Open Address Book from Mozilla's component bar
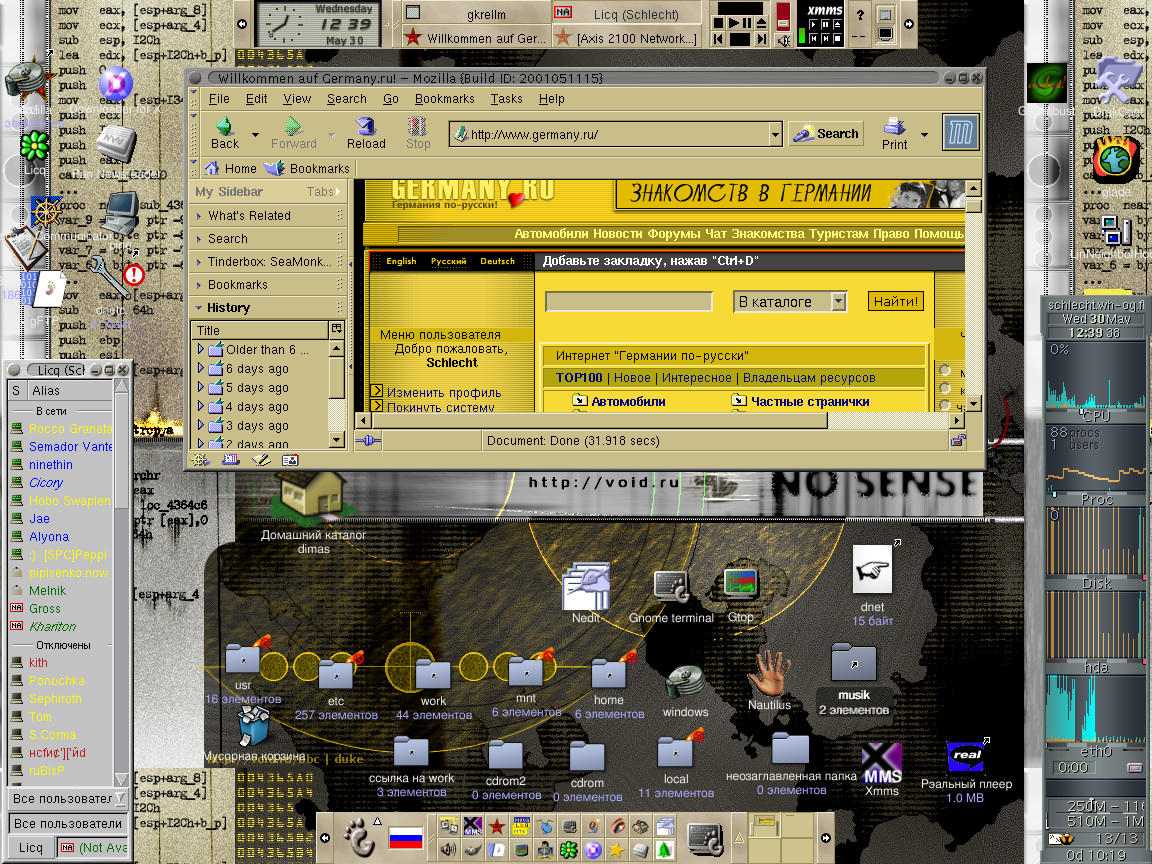The height and width of the screenshot is (864, 1152). [x=290, y=460]
